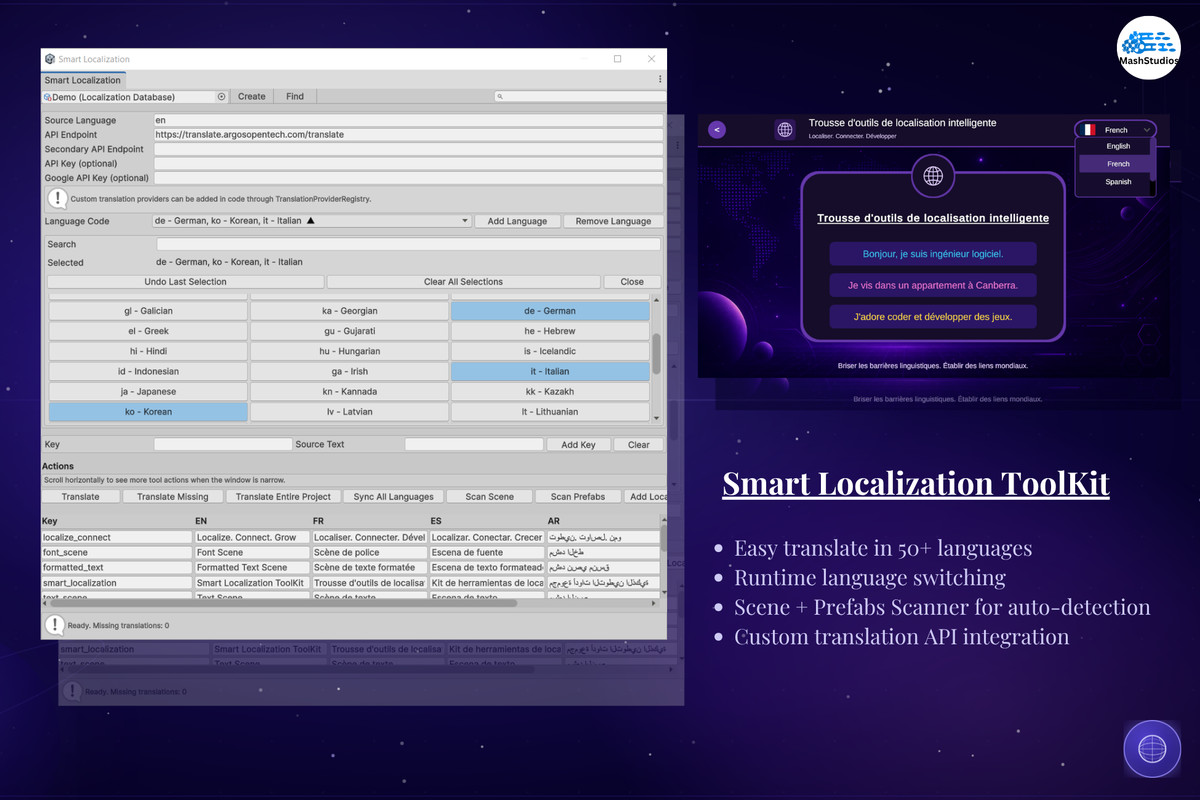Select kn - Kannada language
Viewport: 1200px width, 800px height.
(x=349, y=391)
